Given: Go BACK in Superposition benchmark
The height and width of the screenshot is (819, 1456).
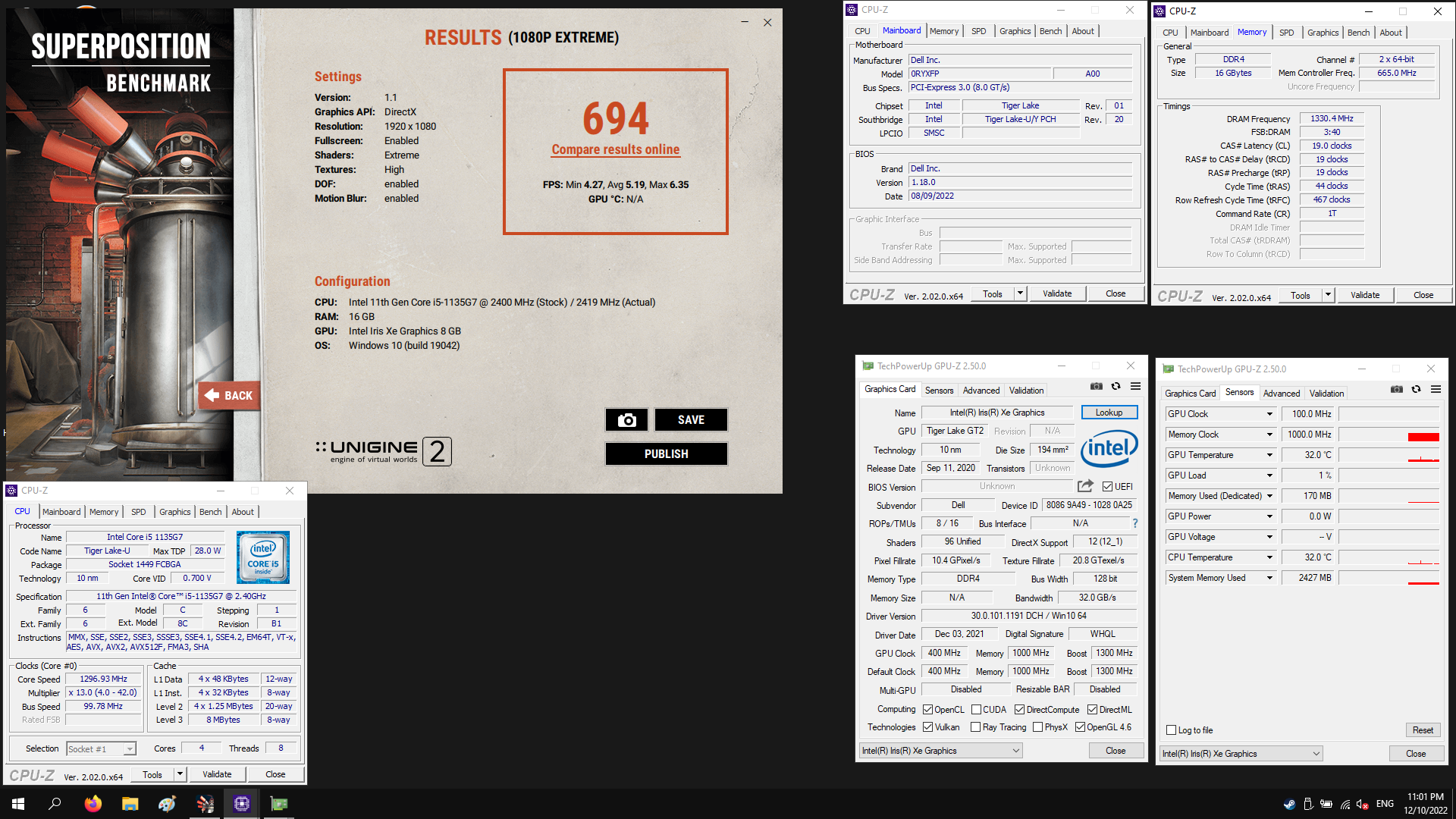Looking at the screenshot, I should coord(229,395).
